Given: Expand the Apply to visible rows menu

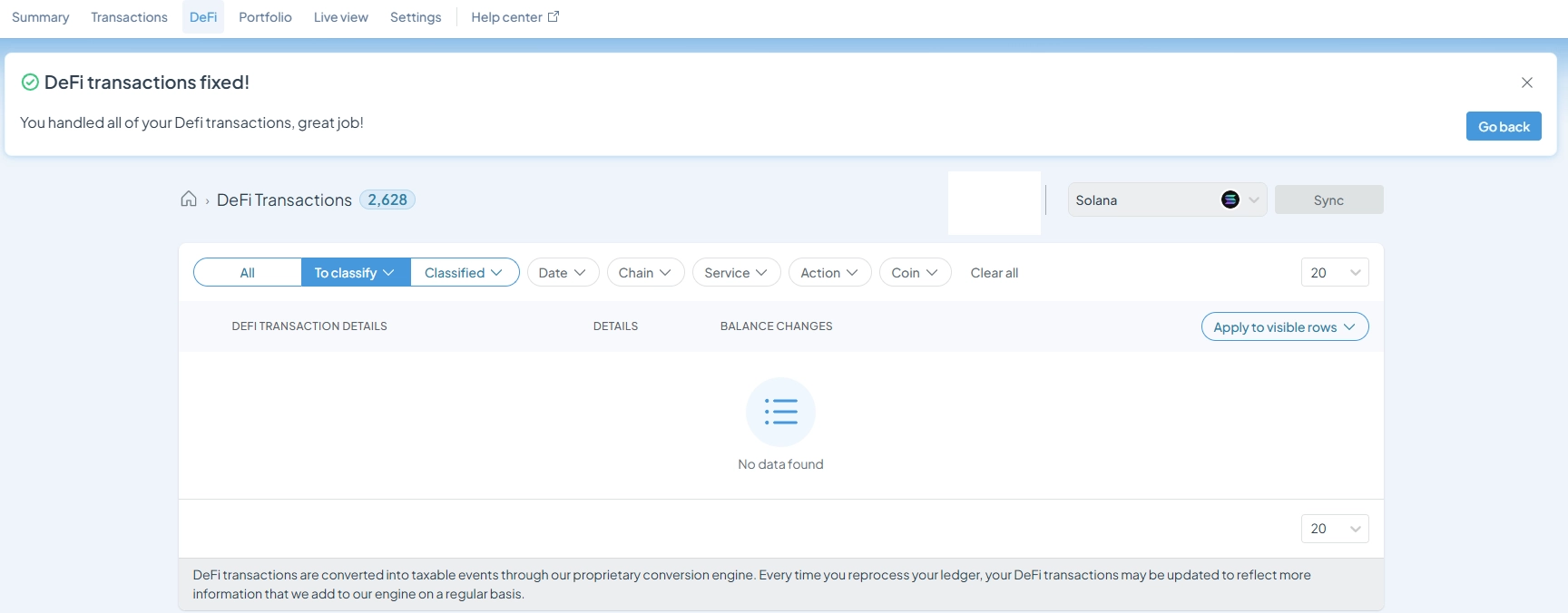Looking at the screenshot, I should click(1285, 326).
